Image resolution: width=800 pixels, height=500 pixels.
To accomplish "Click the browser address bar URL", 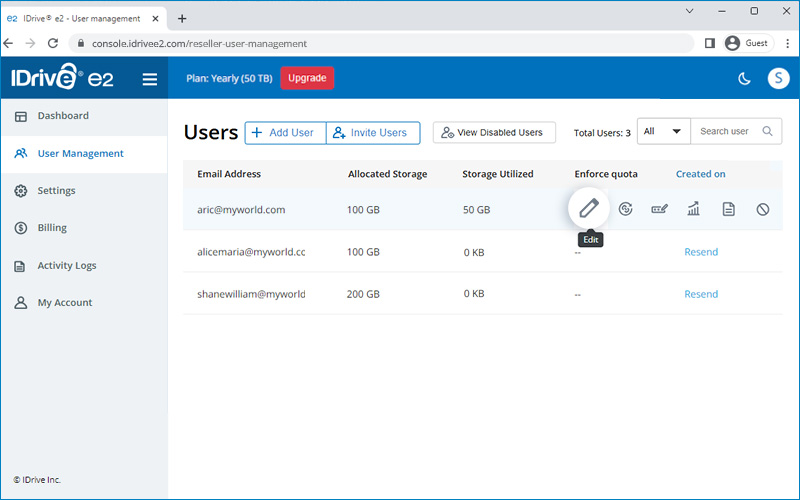I will click(199, 44).
